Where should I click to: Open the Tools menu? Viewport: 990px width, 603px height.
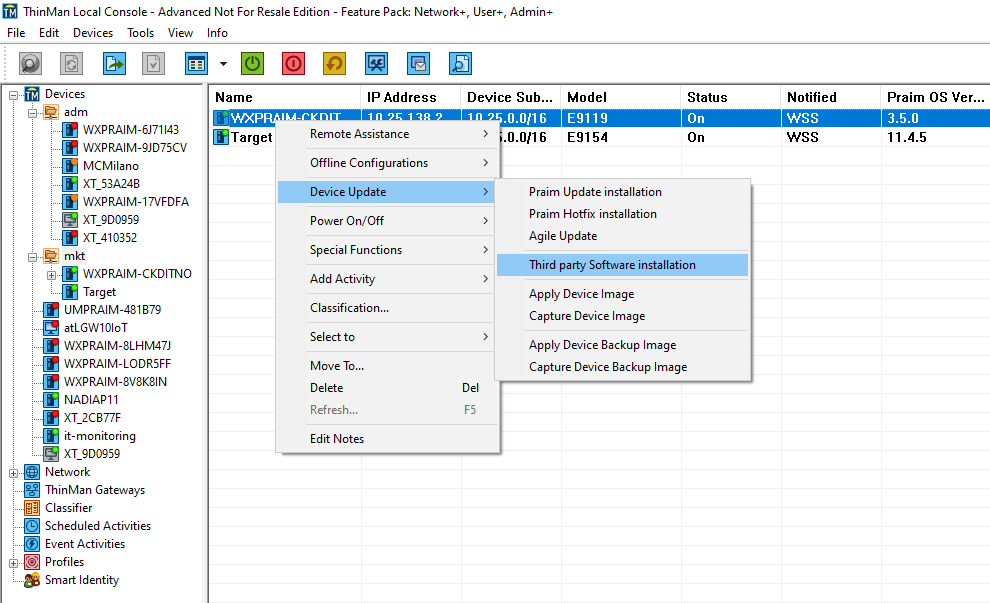[x=140, y=33]
